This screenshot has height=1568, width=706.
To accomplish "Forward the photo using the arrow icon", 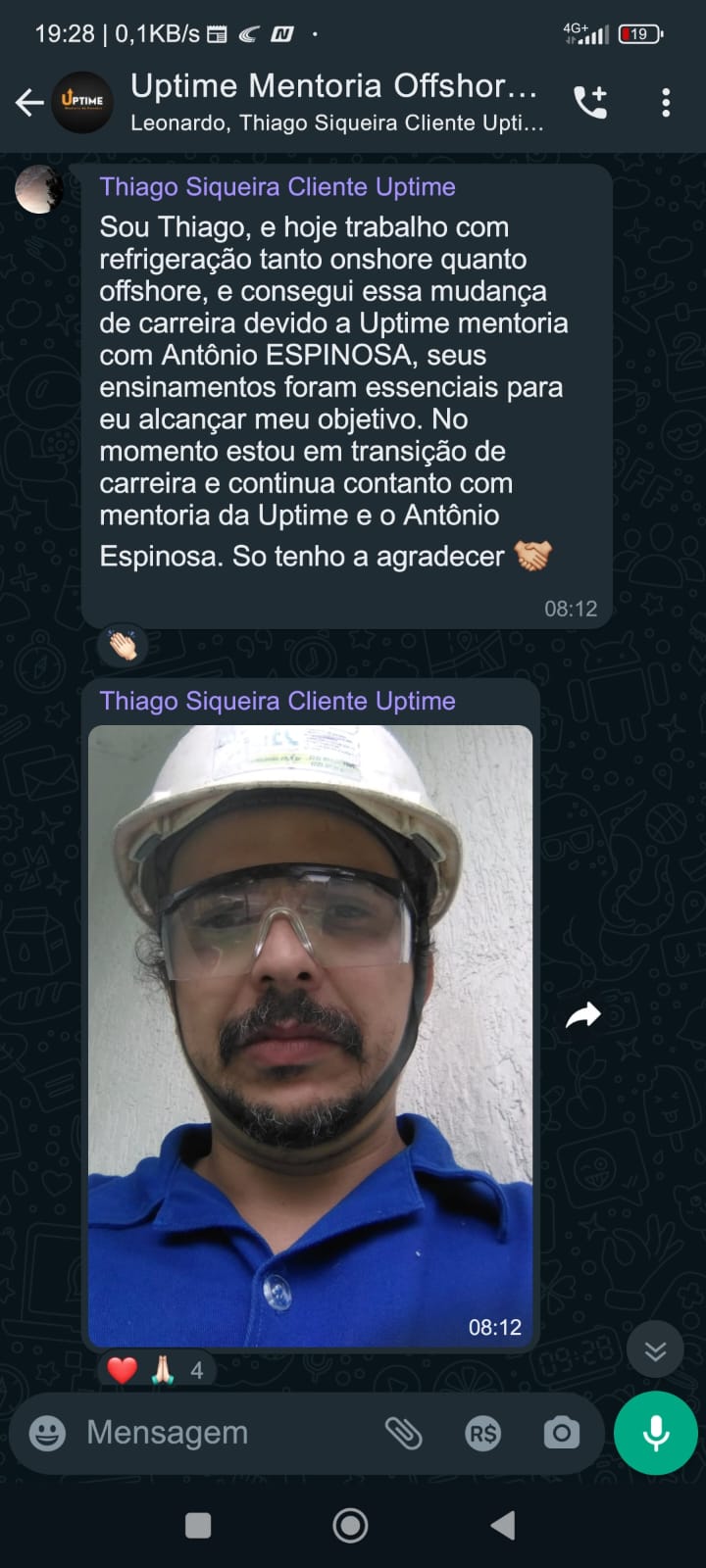I will point(583,1015).
